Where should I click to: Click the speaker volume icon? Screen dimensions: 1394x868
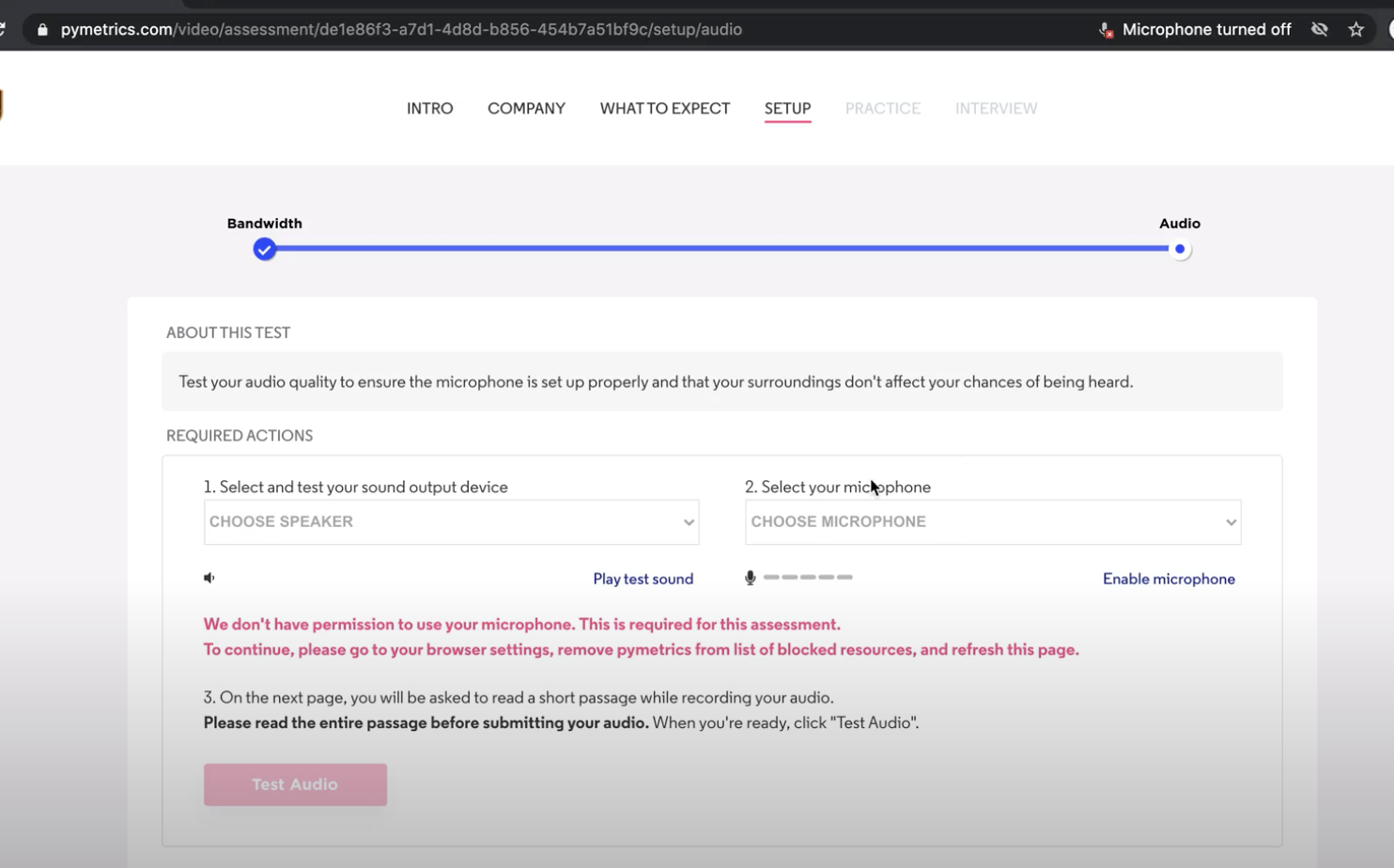[x=209, y=578]
